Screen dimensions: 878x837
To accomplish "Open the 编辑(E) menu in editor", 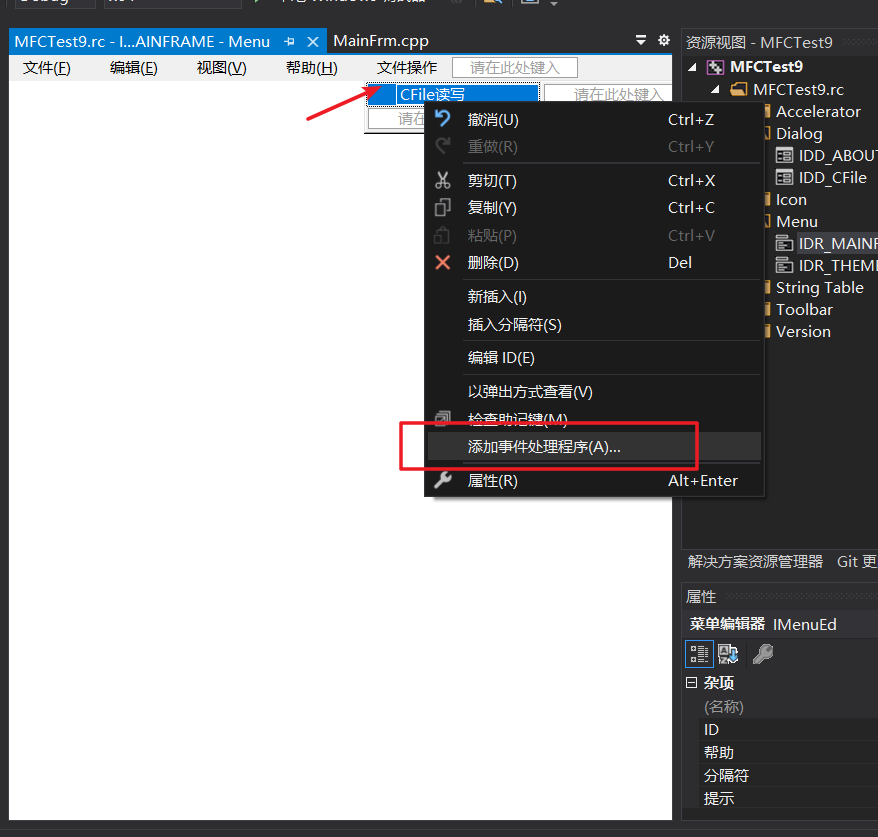I will click(x=134, y=68).
